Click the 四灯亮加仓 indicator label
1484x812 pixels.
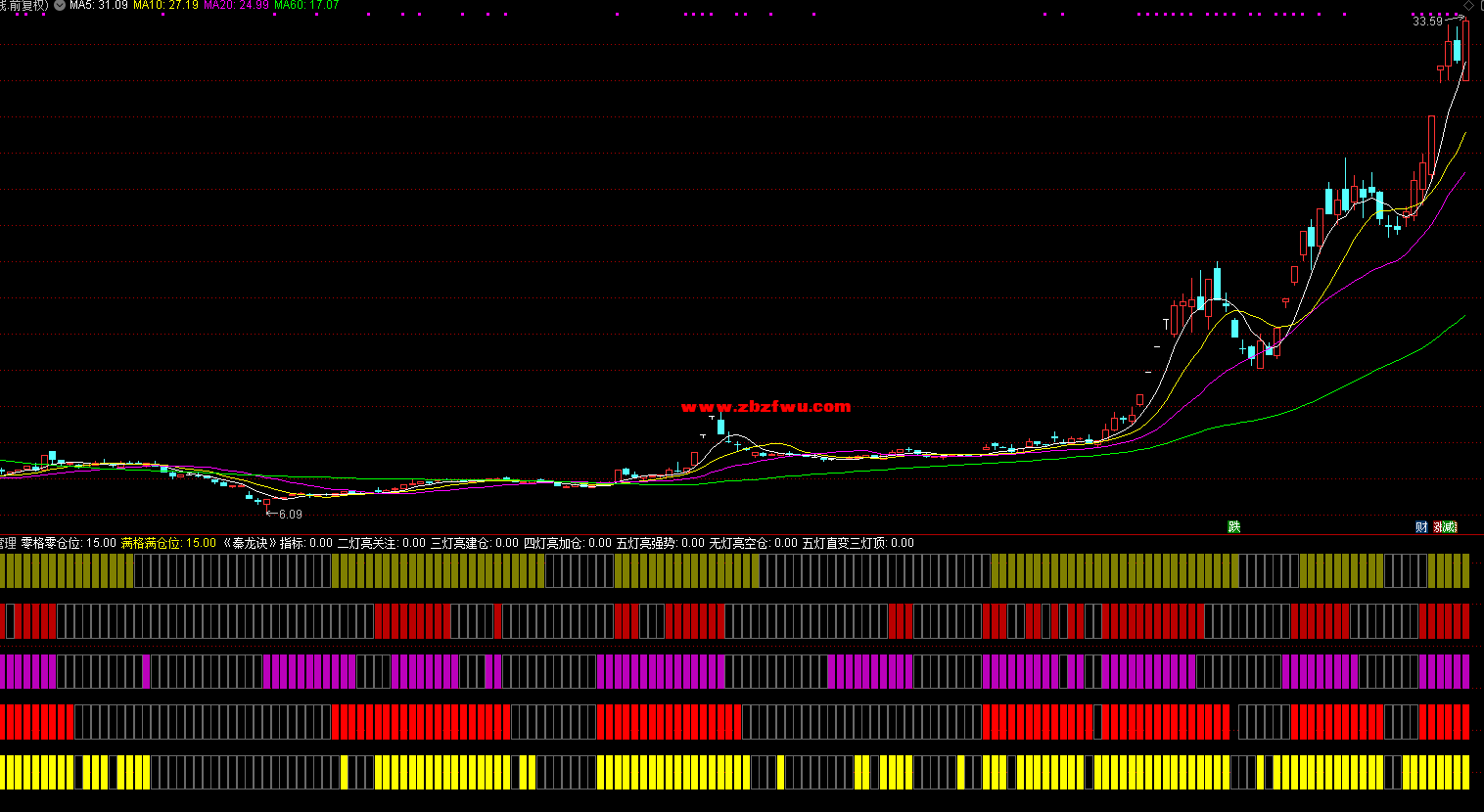(x=567, y=543)
